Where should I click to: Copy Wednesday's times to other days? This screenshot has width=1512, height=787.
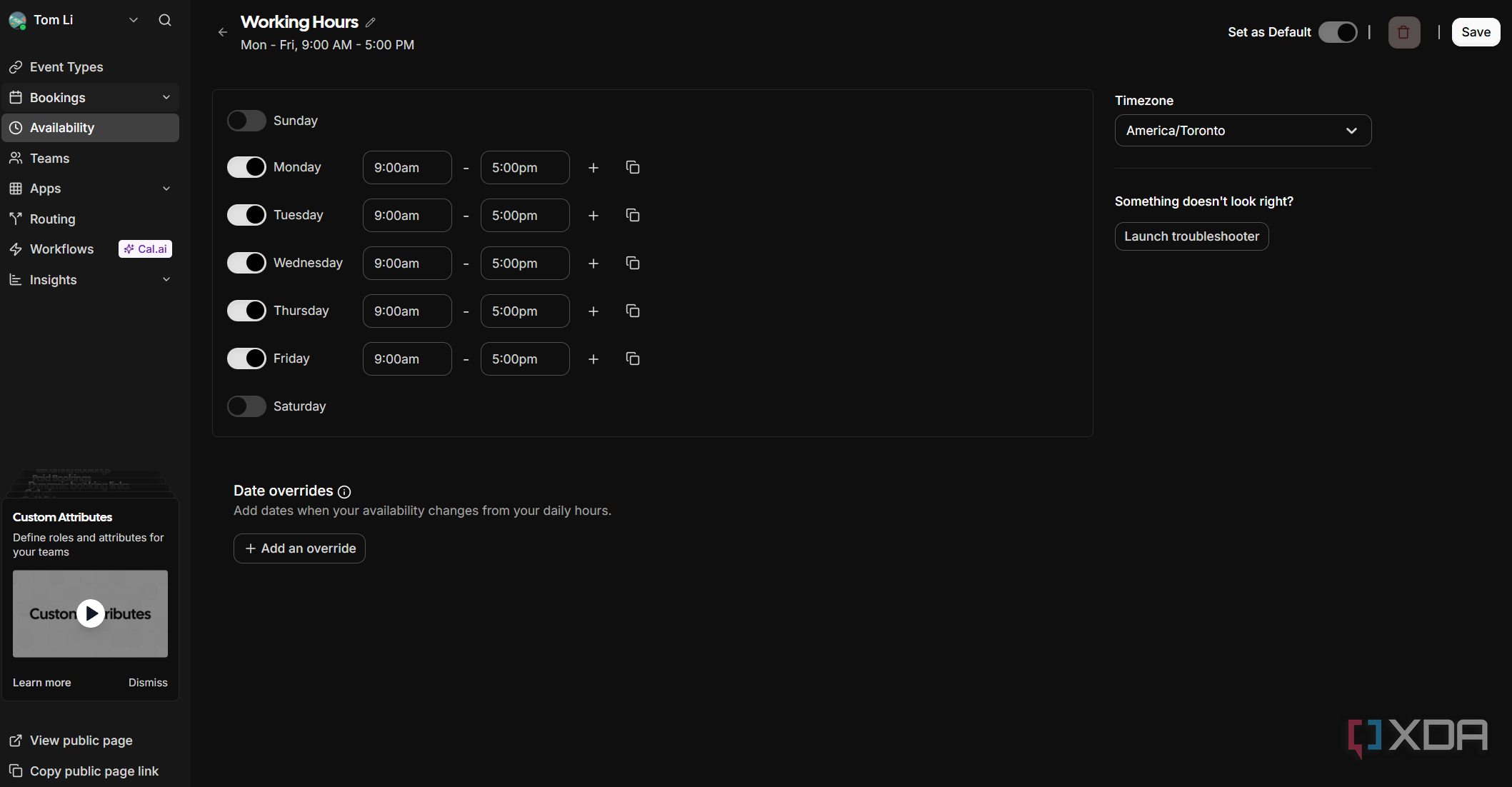point(633,264)
